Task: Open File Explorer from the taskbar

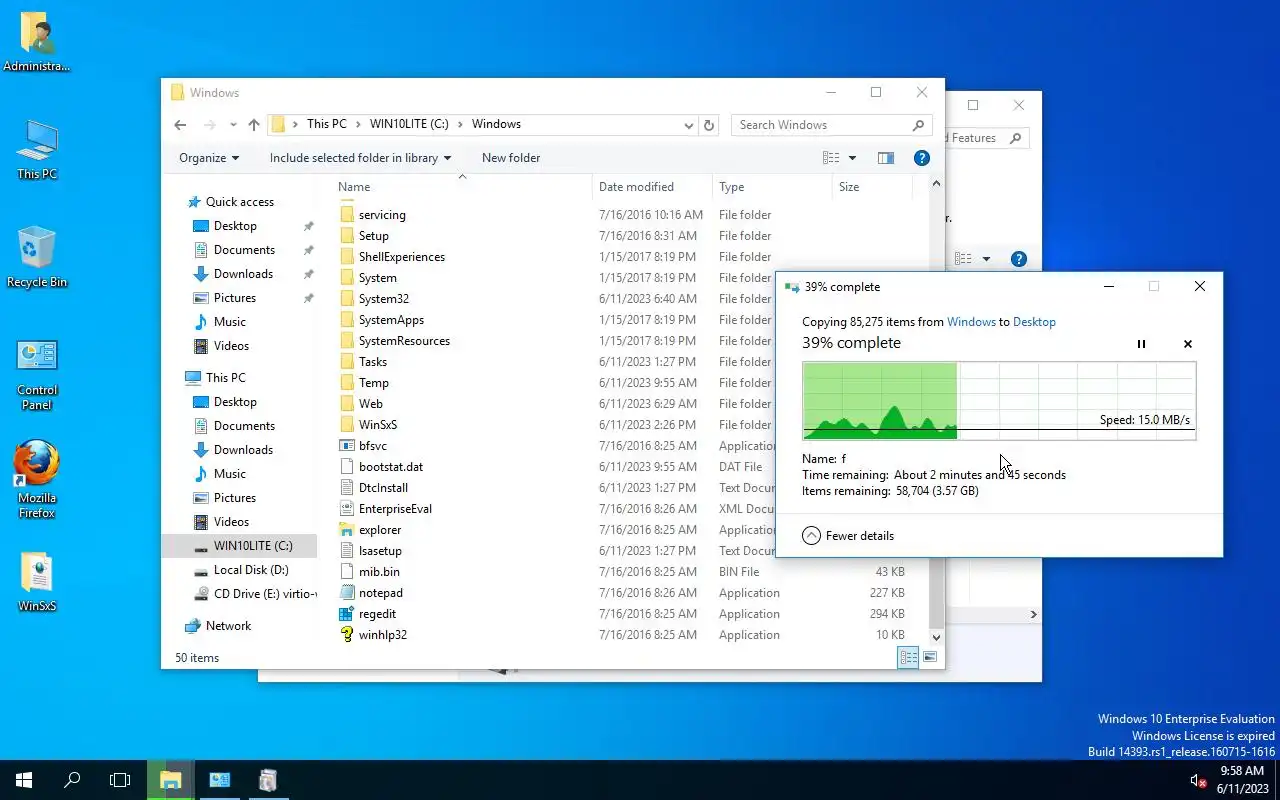Action: point(171,780)
